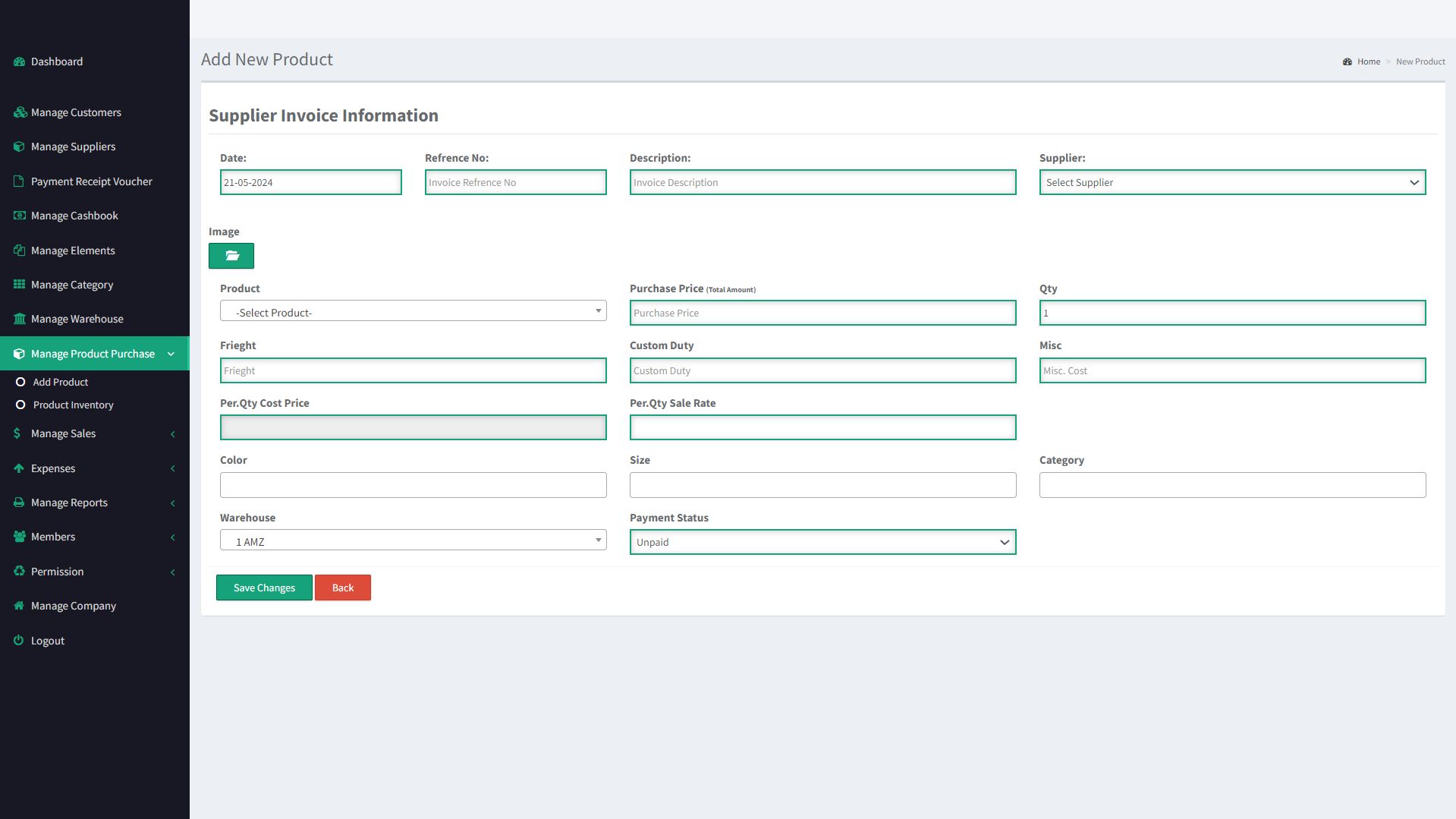Expand the Manage Sales submenu arrow
Viewport: 1456px width, 819px height.
173,434
